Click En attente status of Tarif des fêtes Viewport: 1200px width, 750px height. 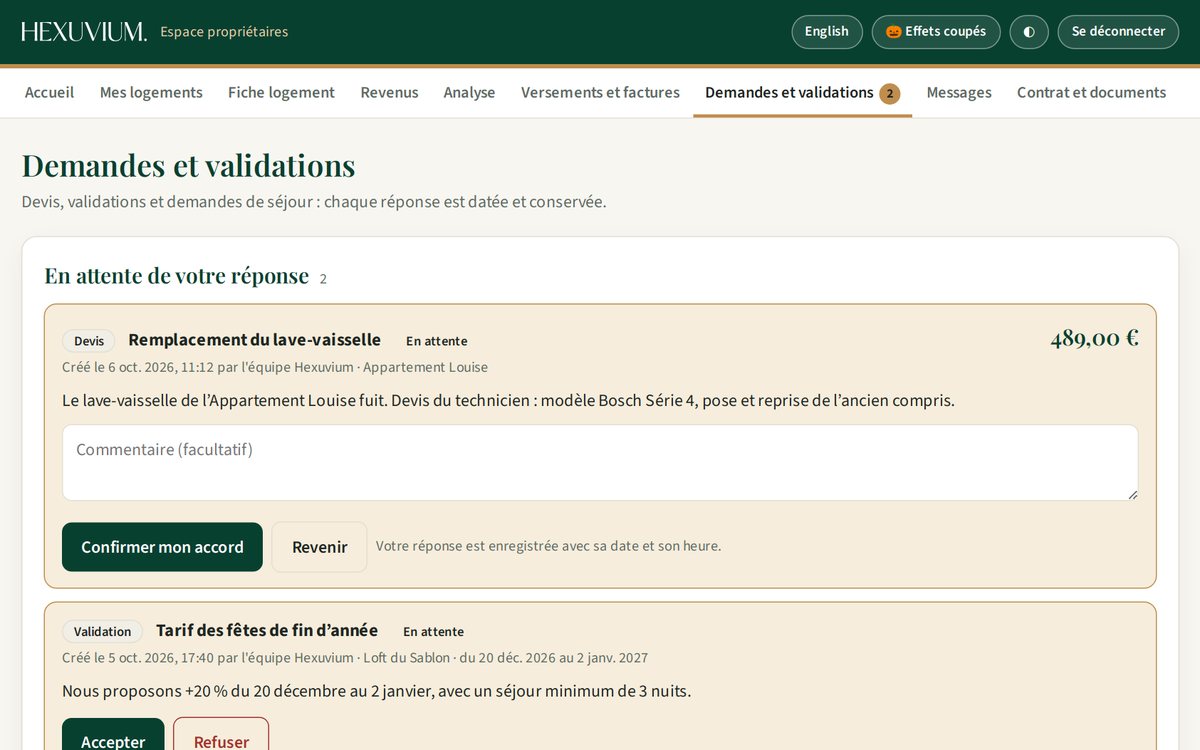pos(433,632)
